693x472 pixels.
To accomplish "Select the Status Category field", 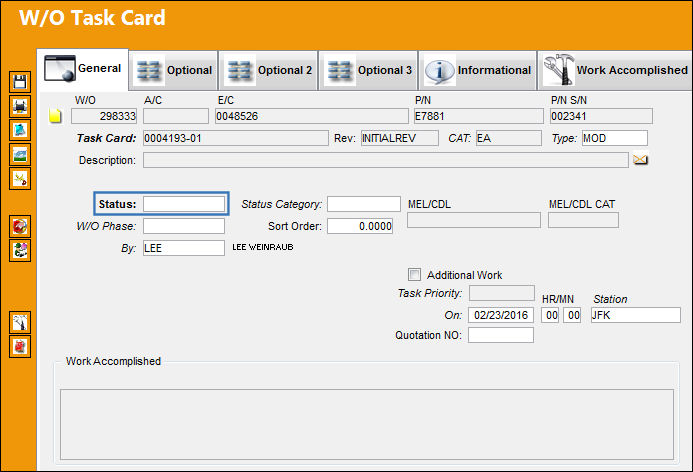I will [364, 204].
